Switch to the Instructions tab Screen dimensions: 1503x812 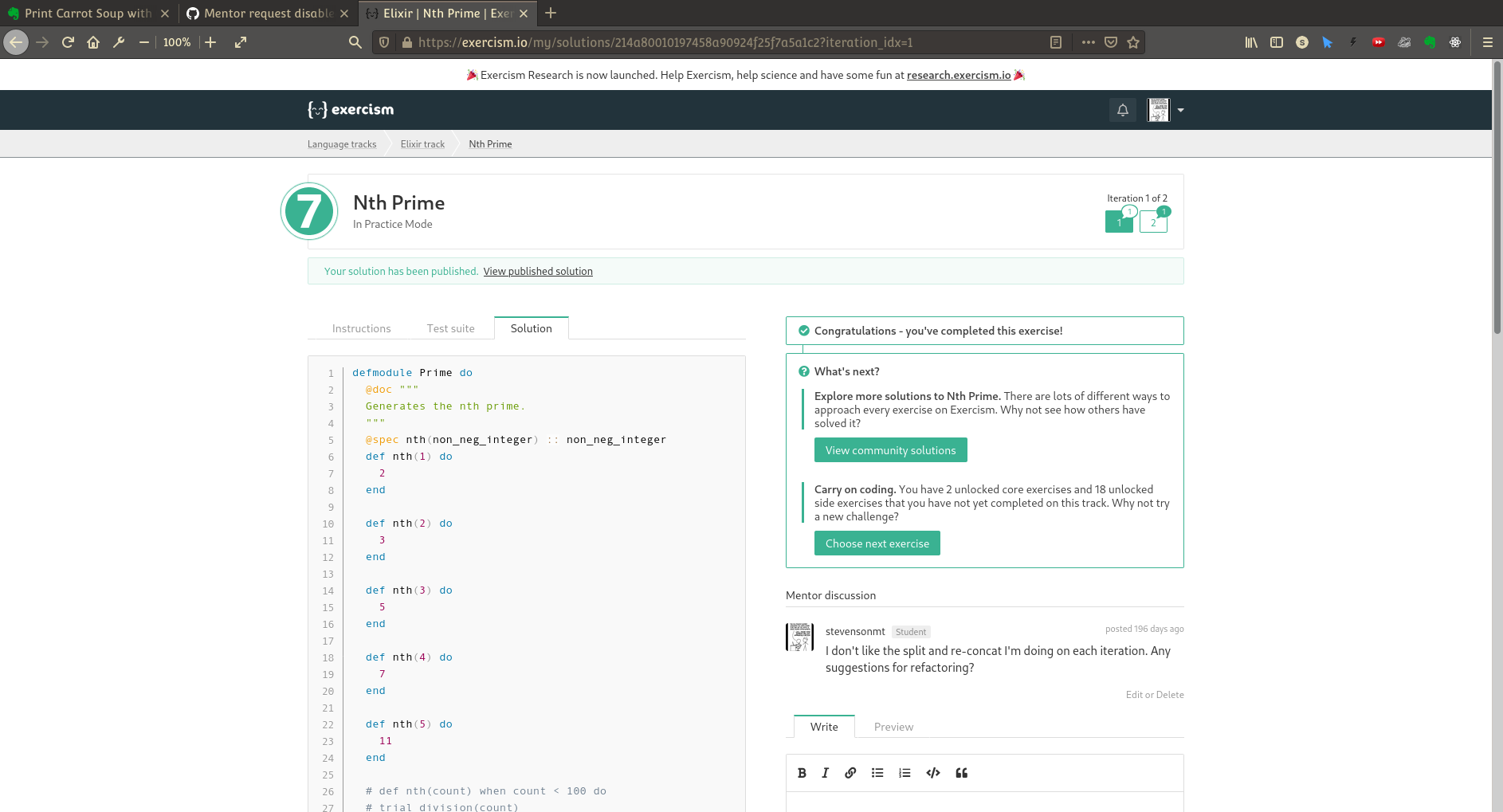click(361, 328)
